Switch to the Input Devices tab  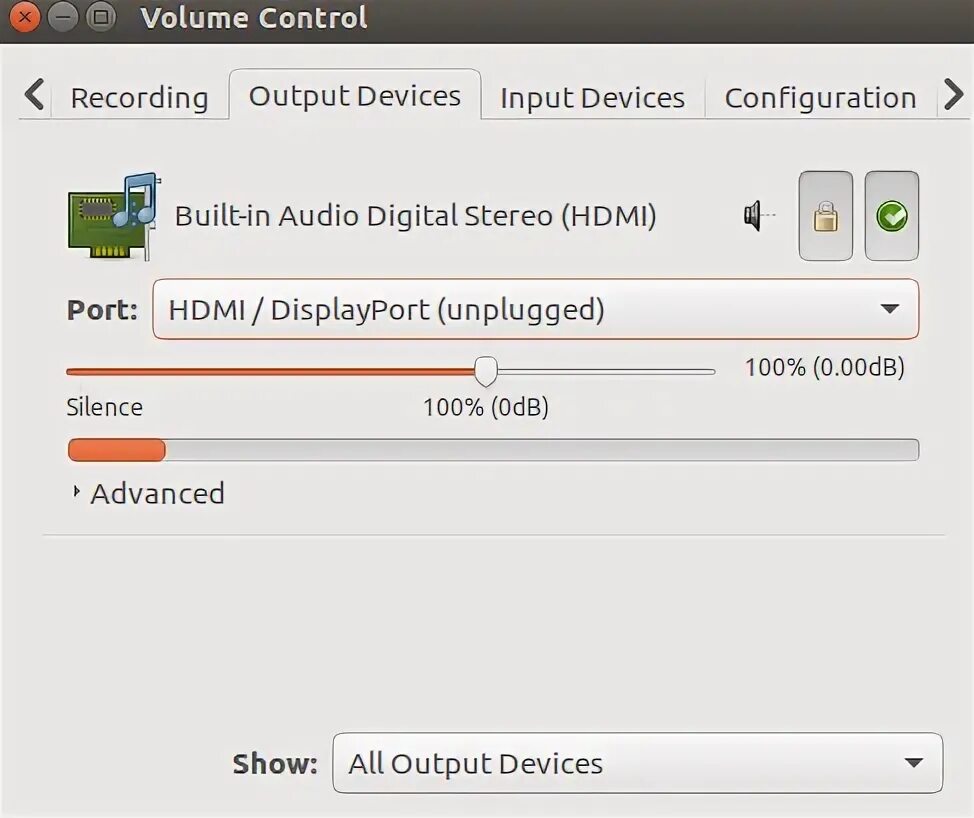click(592, 98)
